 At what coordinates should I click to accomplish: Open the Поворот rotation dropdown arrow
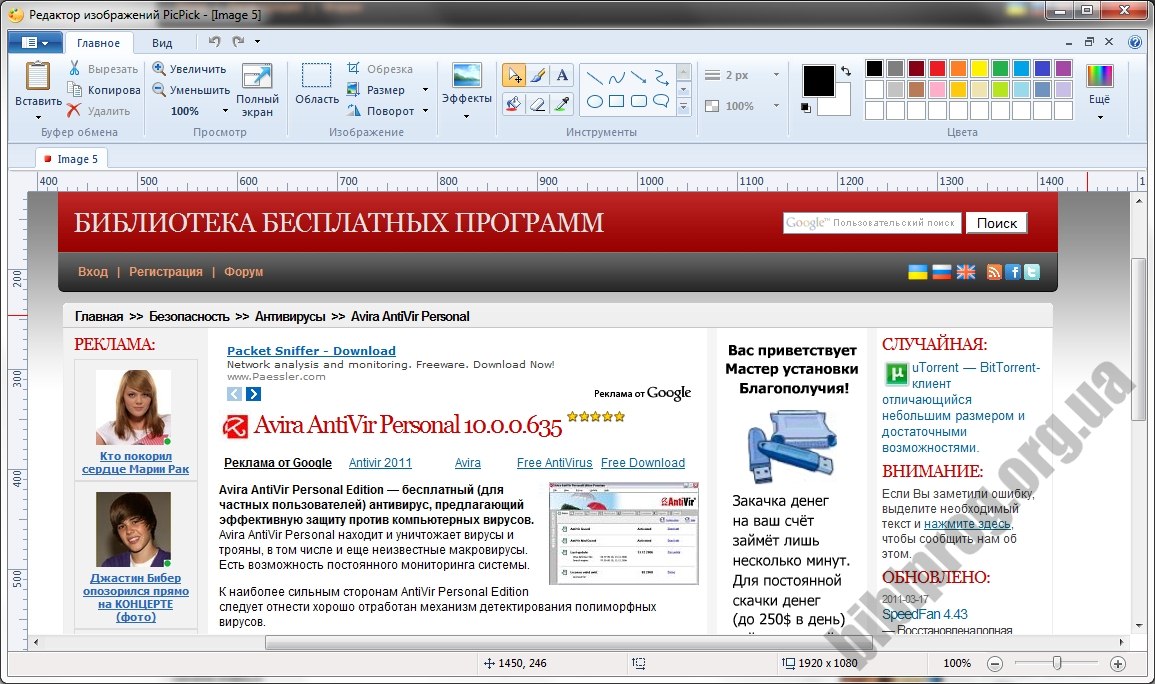(425, 111)
